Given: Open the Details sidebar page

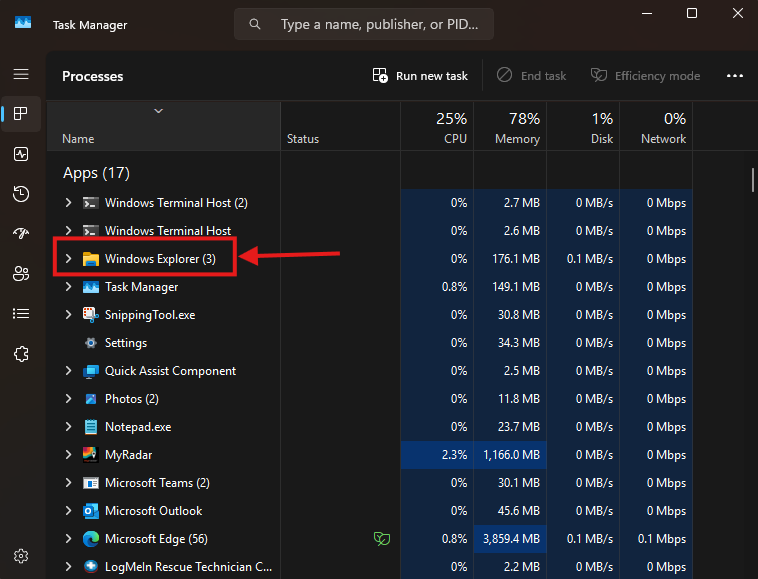Looking at the screenshot, I should tap(21, 314).
